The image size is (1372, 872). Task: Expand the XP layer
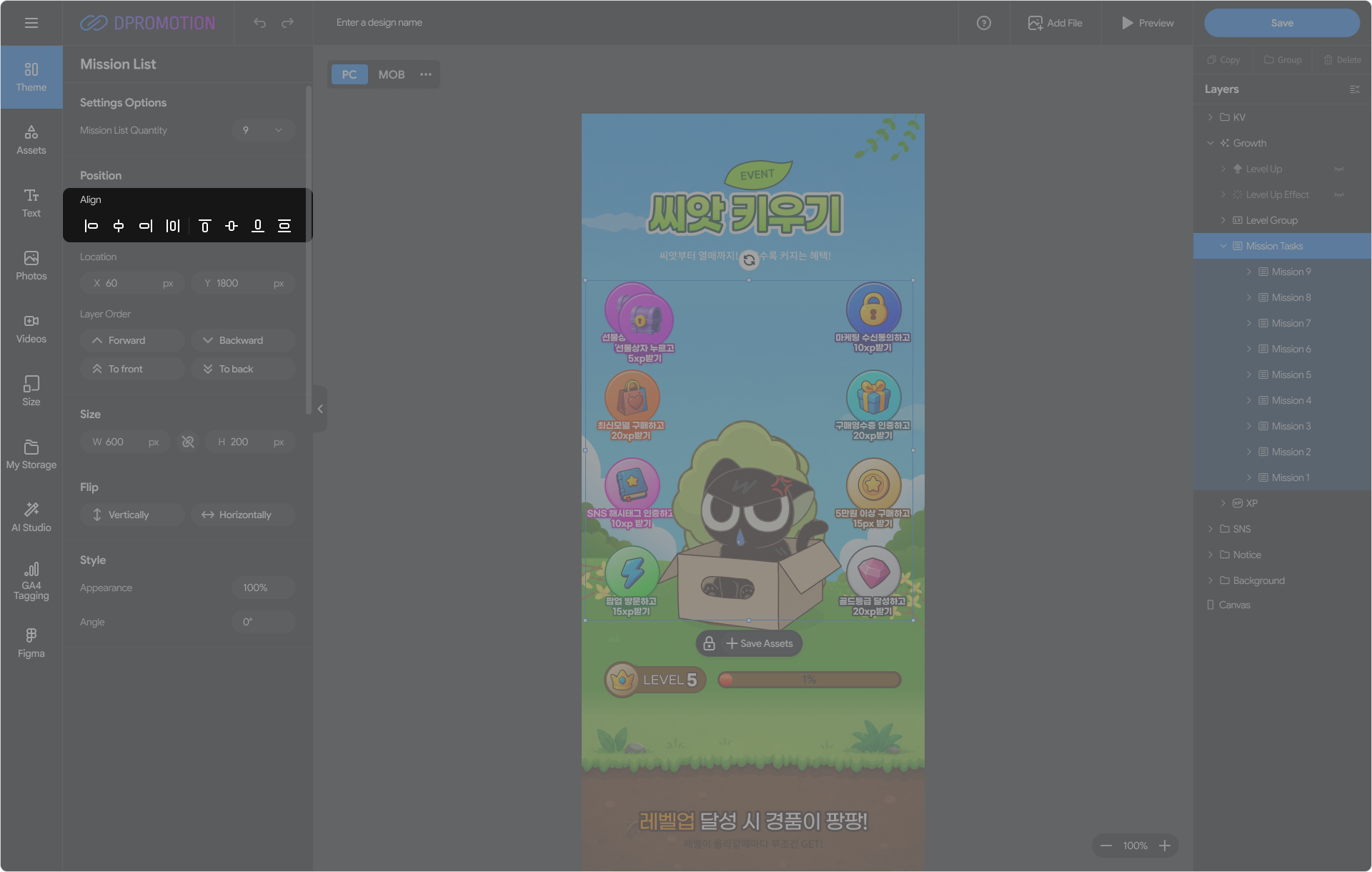tap(1223, 503)
